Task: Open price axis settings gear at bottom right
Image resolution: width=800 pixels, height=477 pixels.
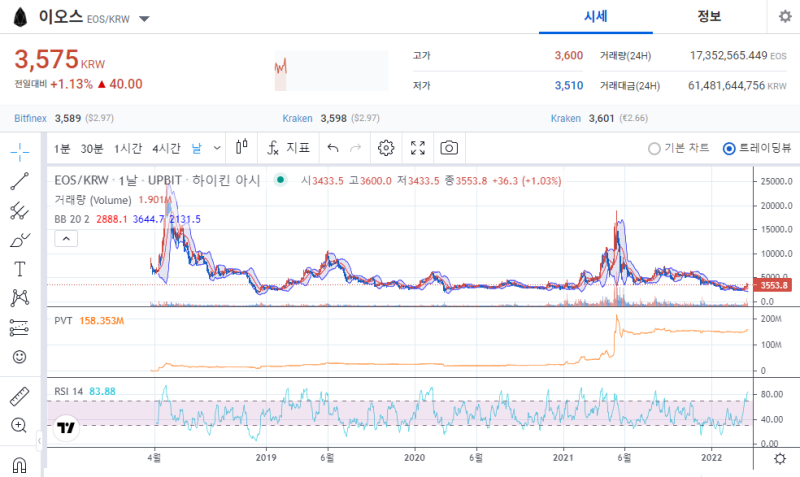Action: point(780,458)
